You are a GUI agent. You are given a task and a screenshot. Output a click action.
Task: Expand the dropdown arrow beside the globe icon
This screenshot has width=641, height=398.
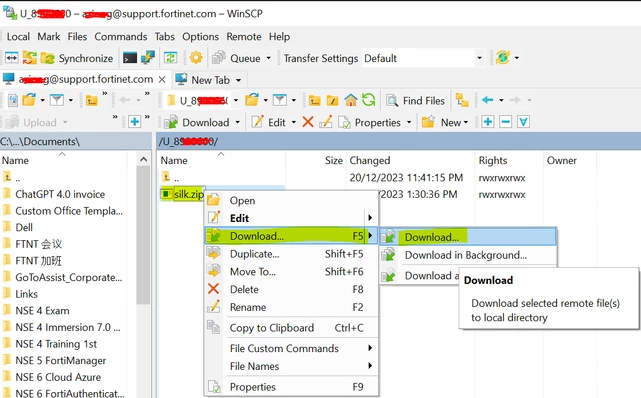click(x=517, y=58)
